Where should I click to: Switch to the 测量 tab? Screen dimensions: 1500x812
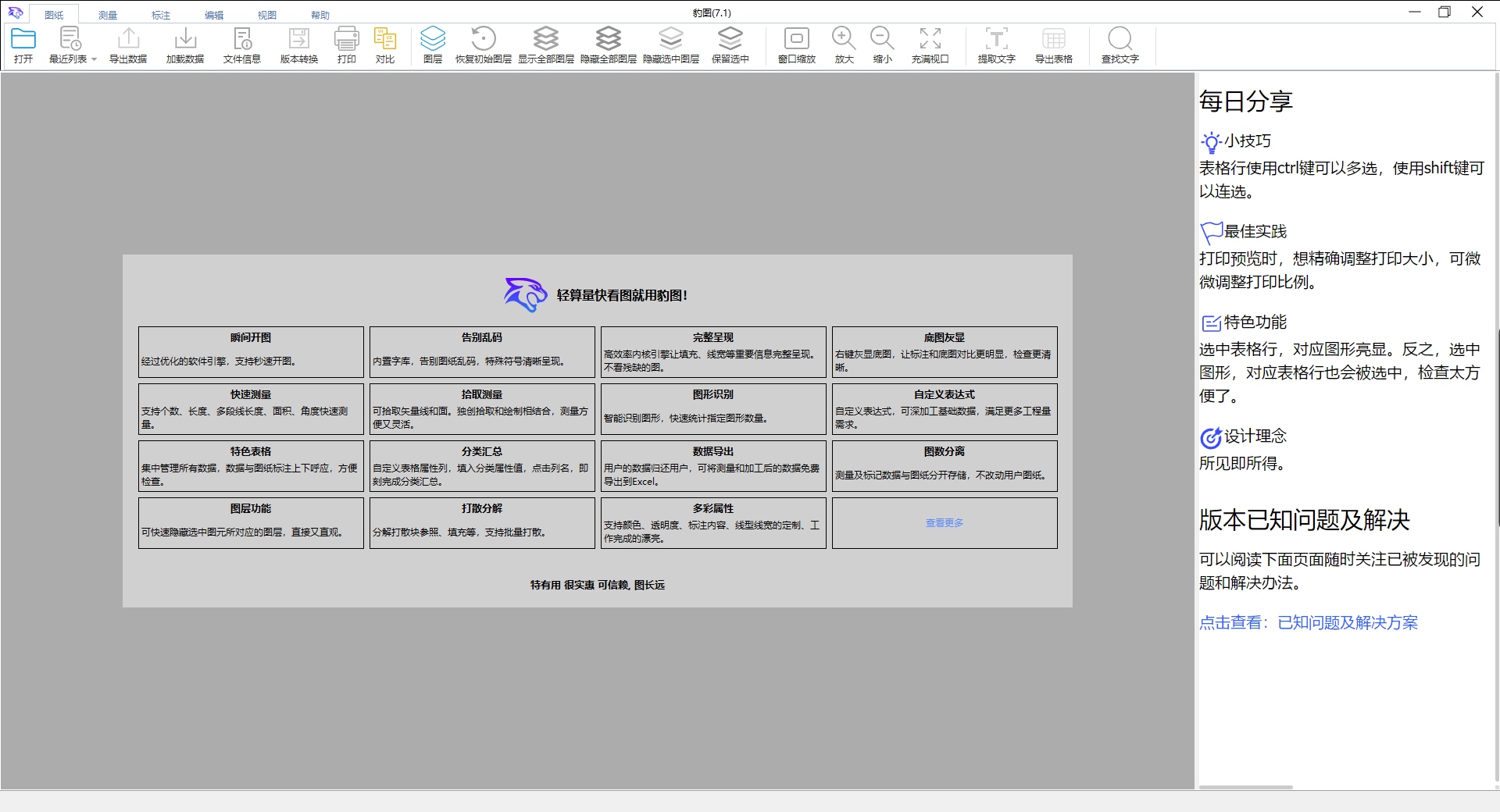108,15
